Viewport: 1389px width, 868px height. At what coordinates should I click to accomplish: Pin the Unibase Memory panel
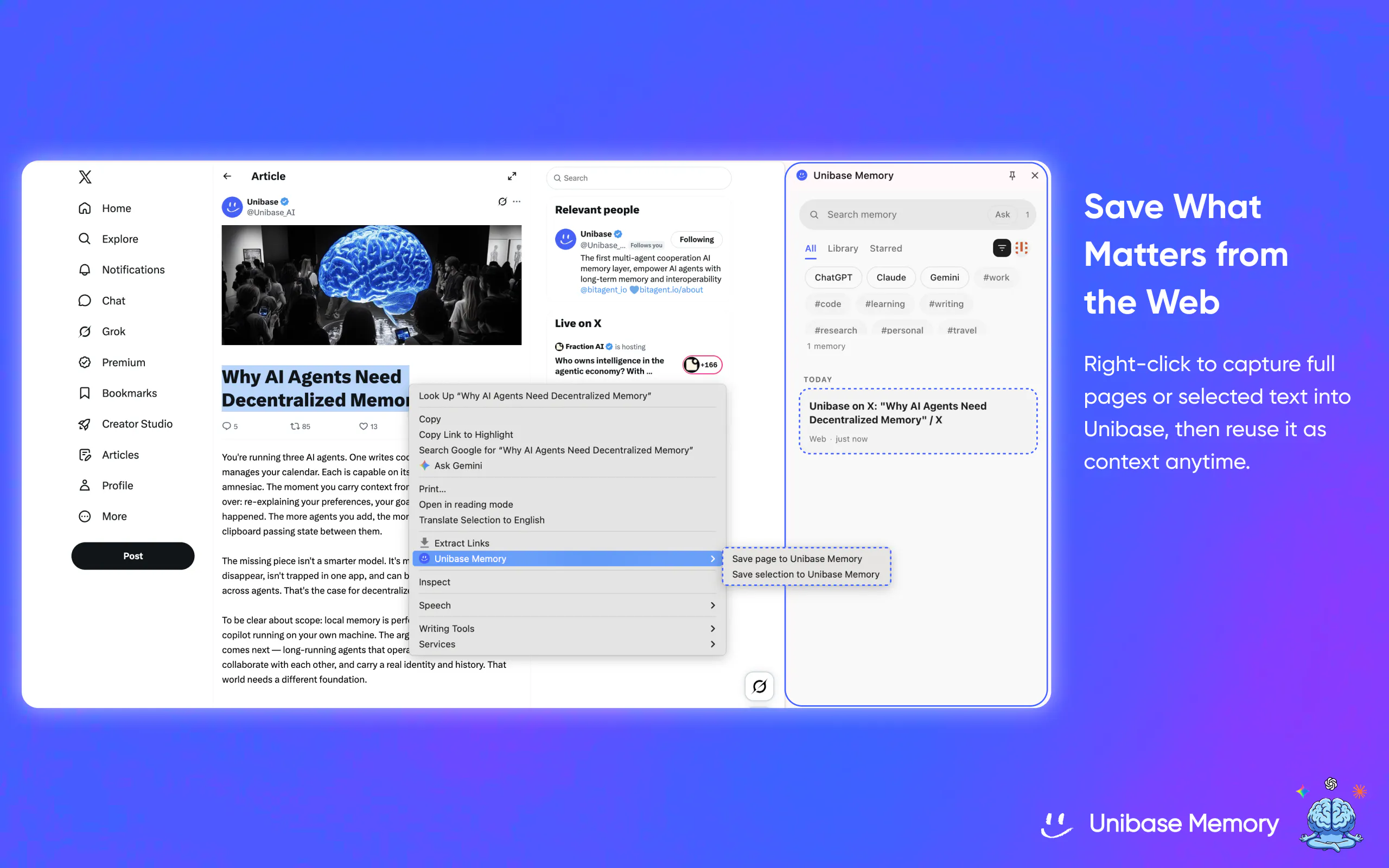coord(1012,175)
